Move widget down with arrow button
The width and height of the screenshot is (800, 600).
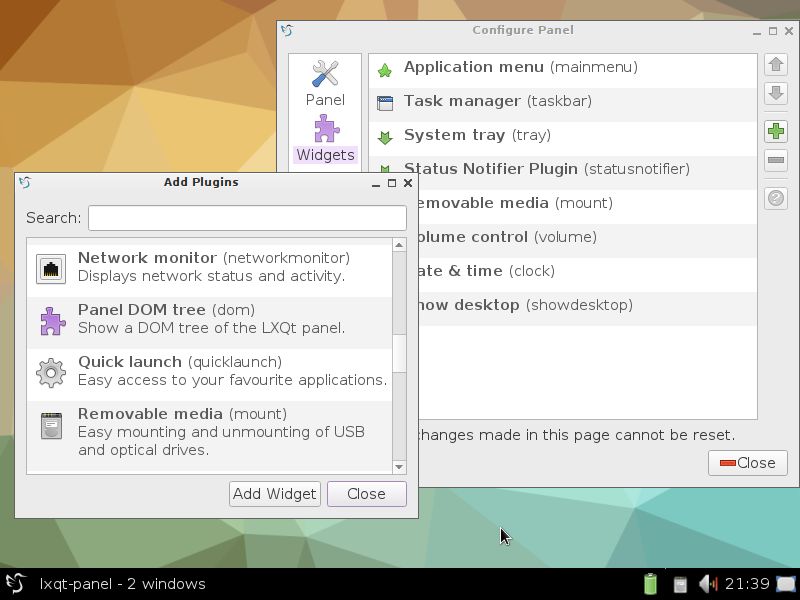click(x=776, y=93)
